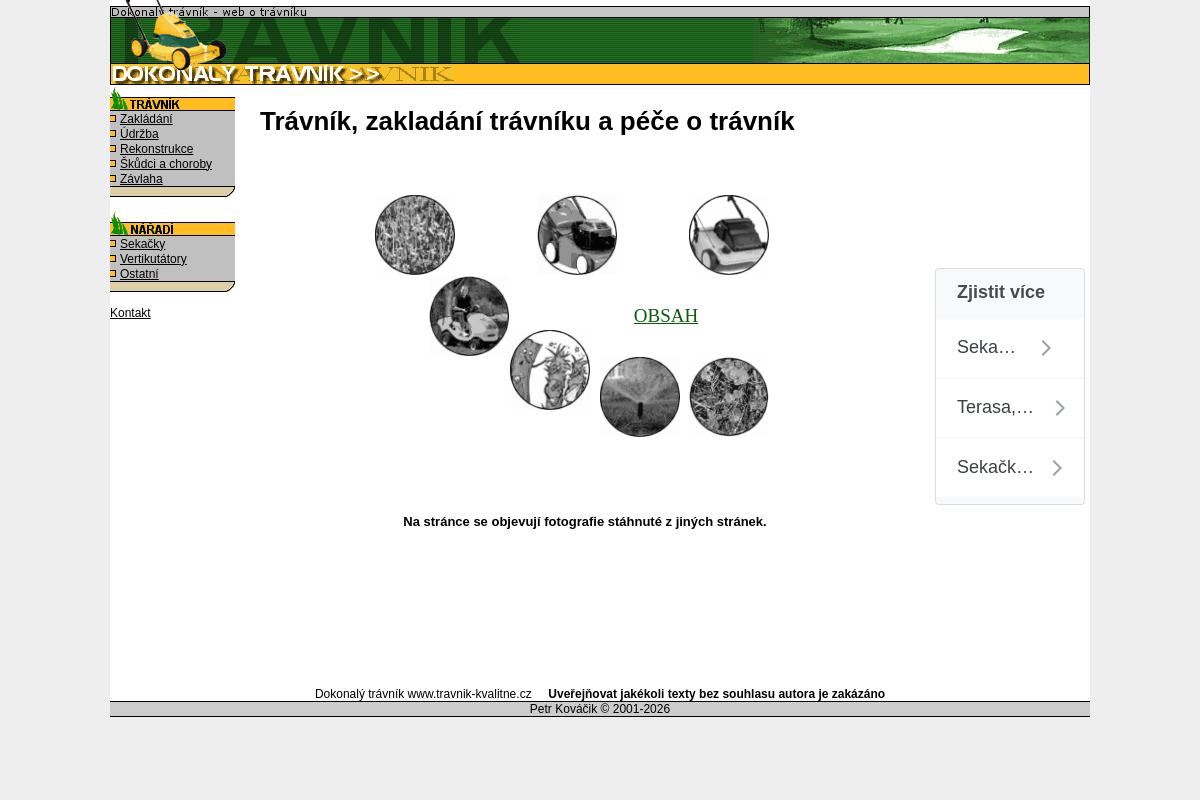This screenshot has height=800, width=1200.
Task: Expand the Seka… item in Zjistit více
Action: tap(1009, 347)
